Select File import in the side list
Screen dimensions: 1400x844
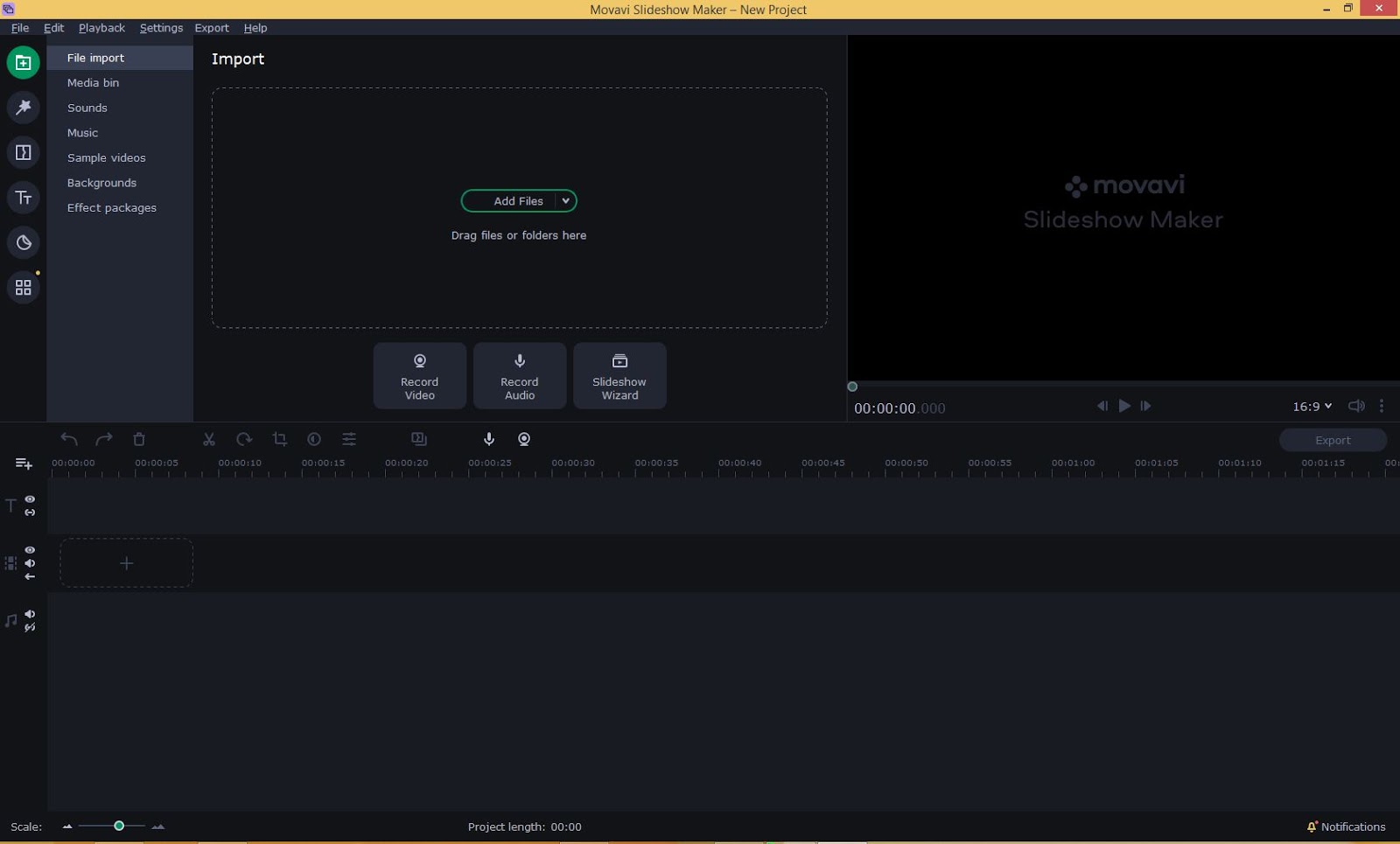click(x=120, y=58)
